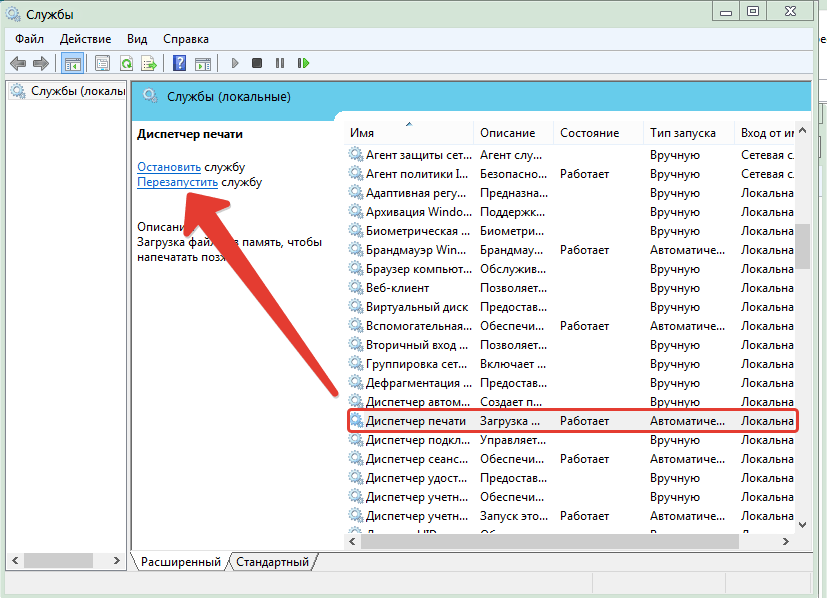This screenshot has height=598, width=827.
Task: Click the Pause service icon
Action: [280, 63]
